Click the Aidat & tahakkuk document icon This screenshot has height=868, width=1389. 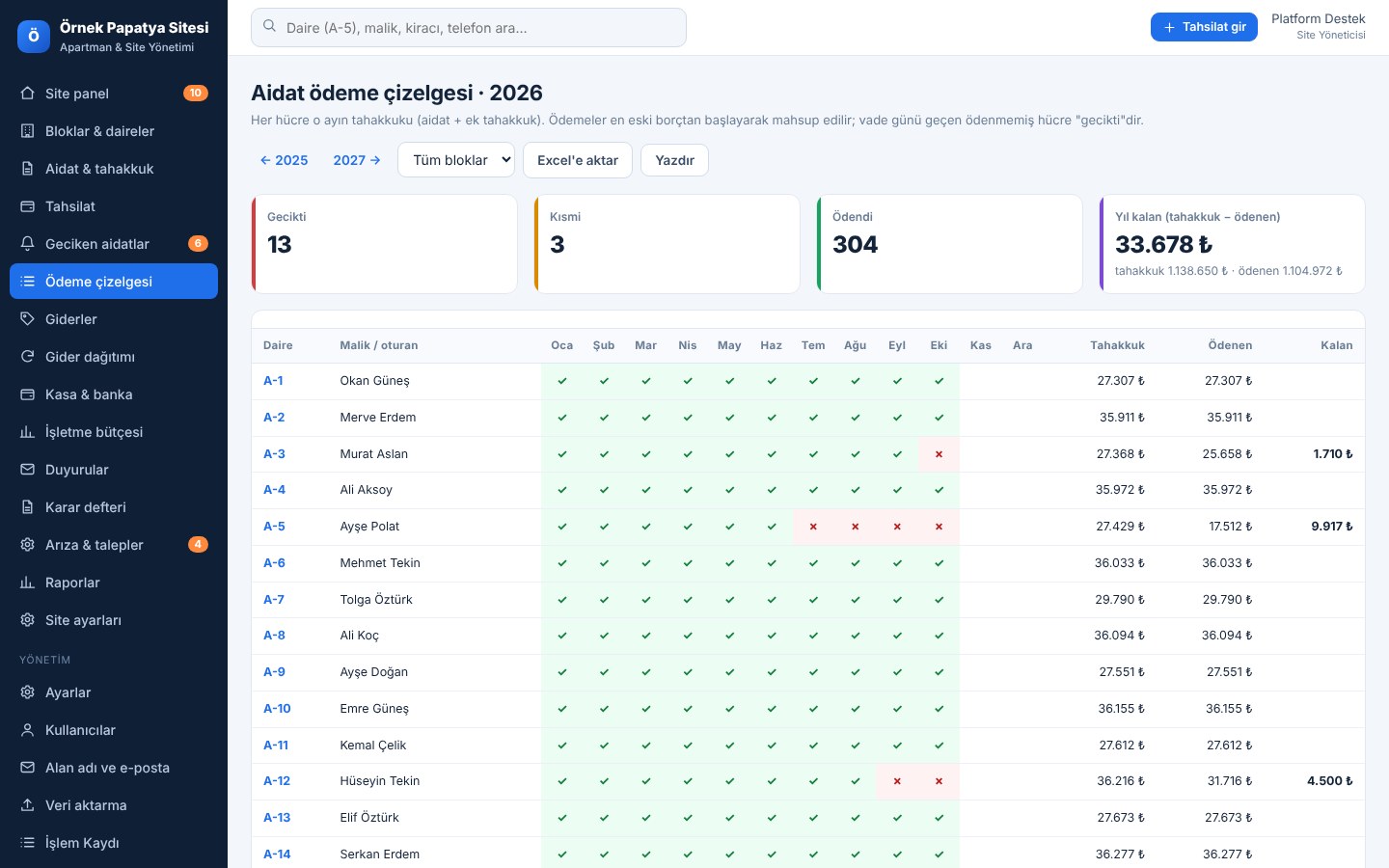tap(27, 169)
